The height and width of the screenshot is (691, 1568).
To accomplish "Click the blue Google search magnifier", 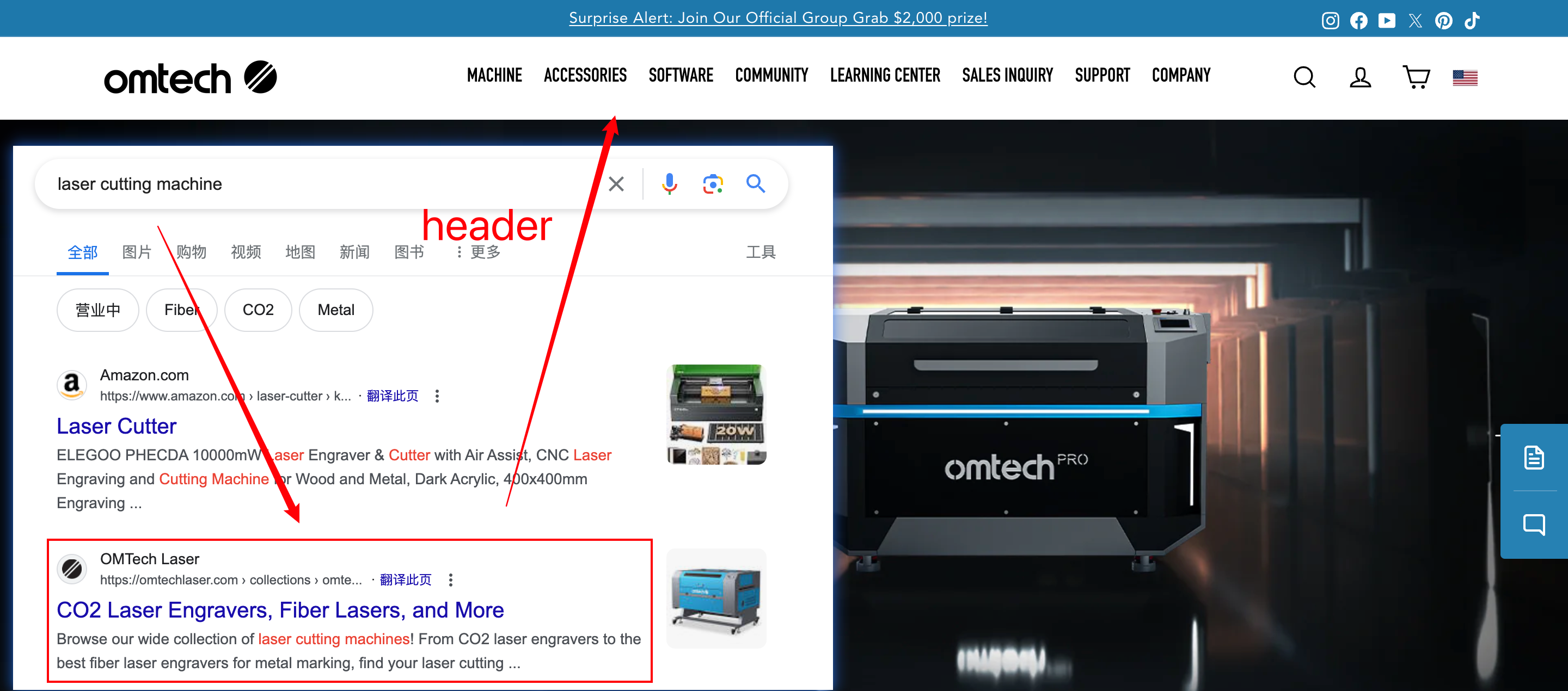I will (x=755, y=184).
